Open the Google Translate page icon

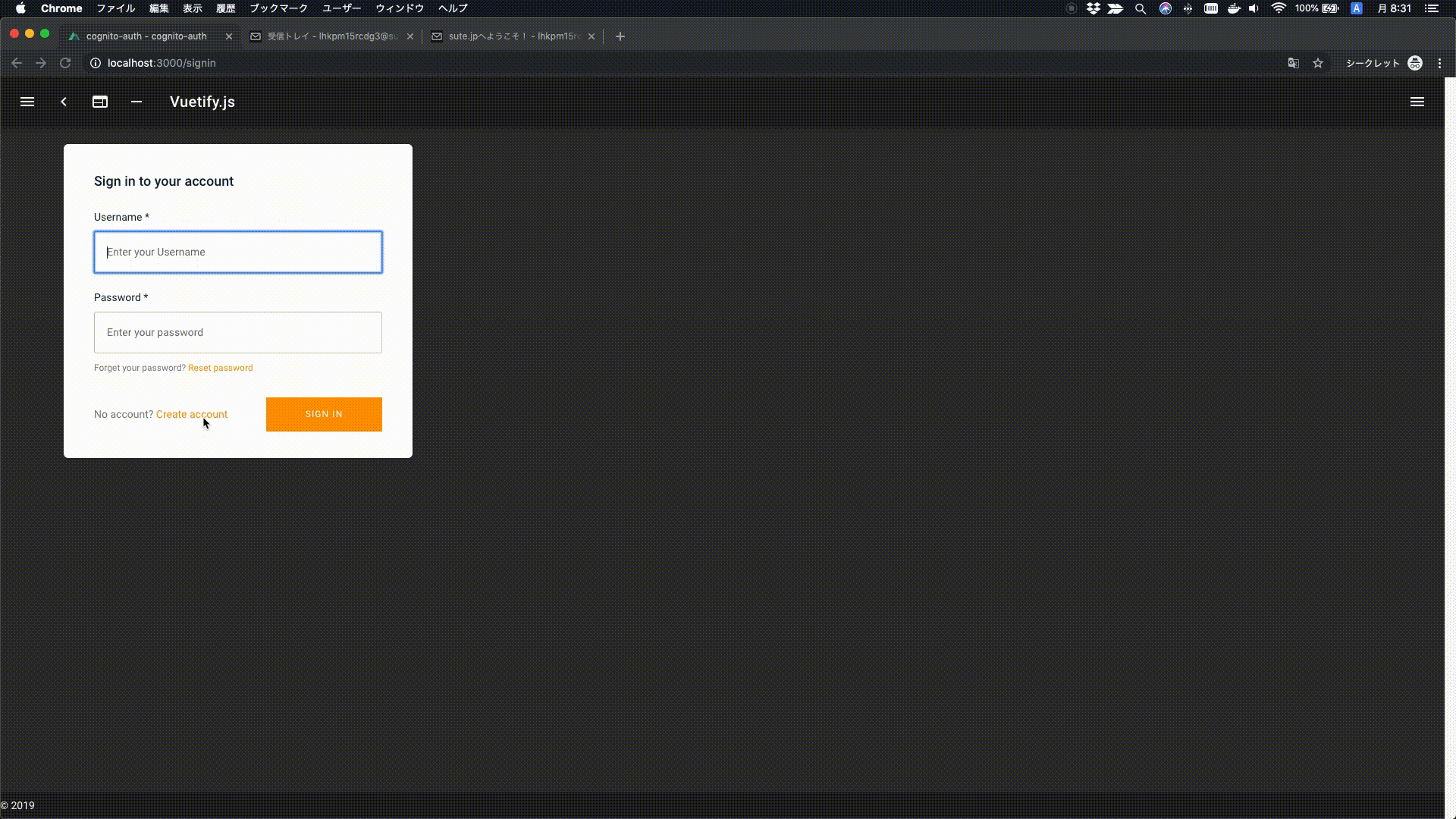(1294, 63)
